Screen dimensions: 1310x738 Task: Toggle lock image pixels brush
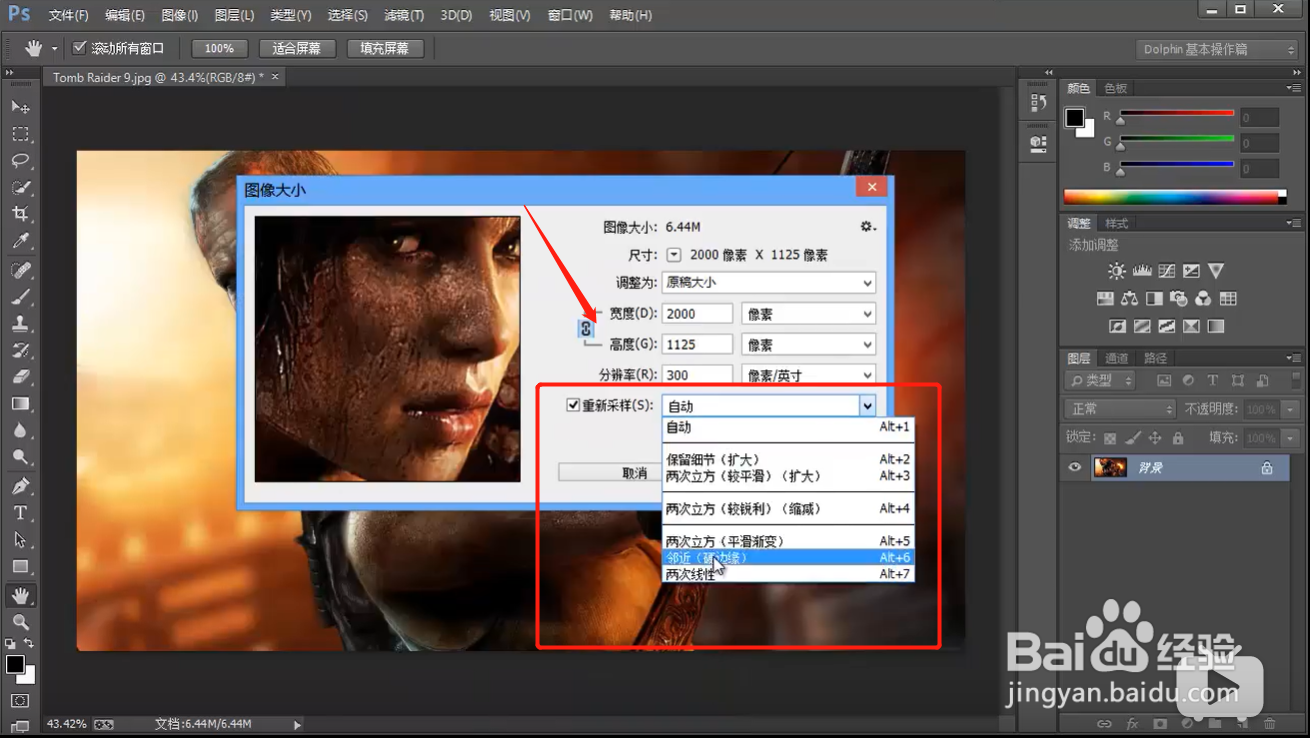tap(1133, 438)
